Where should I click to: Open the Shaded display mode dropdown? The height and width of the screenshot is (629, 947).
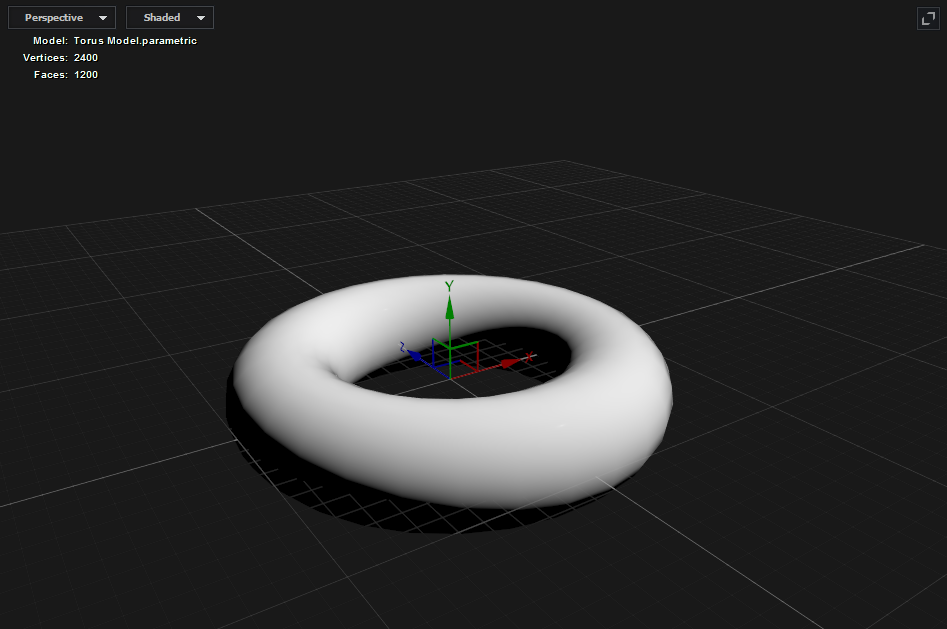click(x=170, y=18)
